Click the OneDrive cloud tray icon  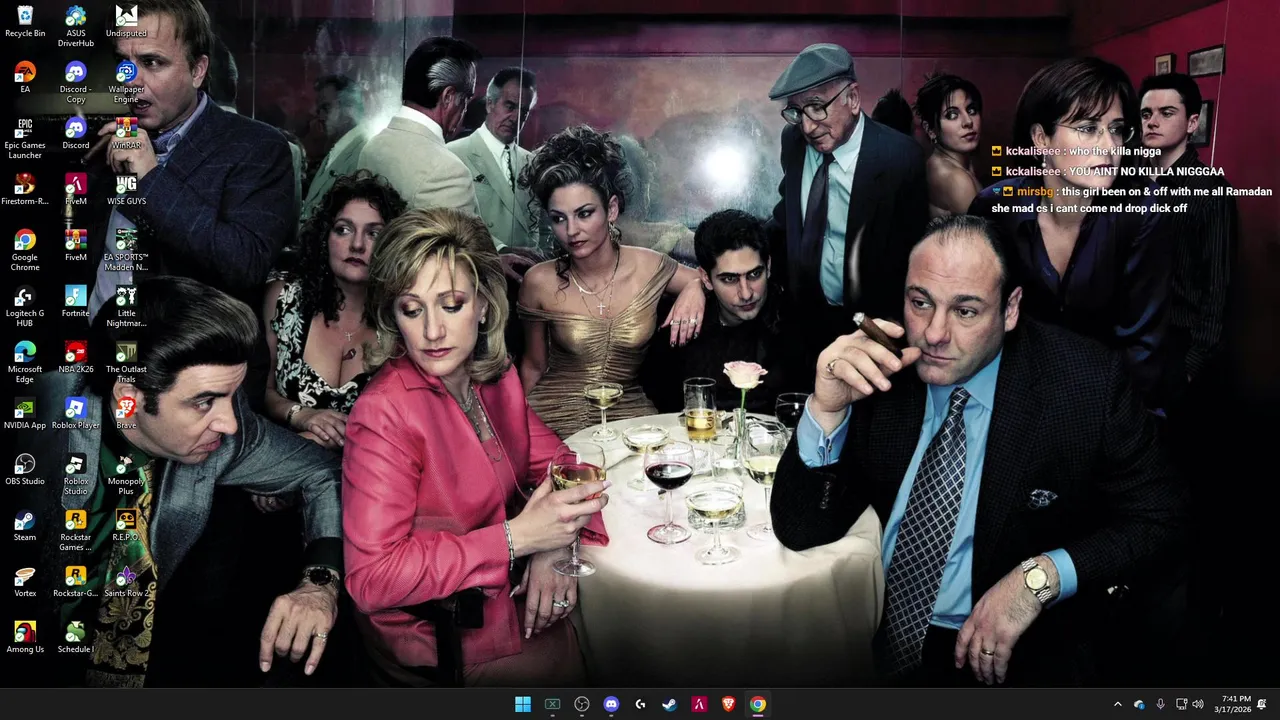click(x=1139, y=704)
